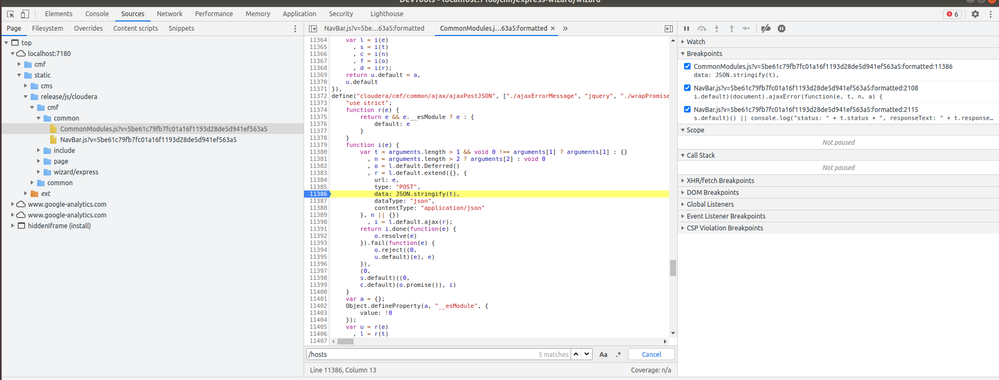The image size is (999, 380).
Task: Toggle pause on exceptions
Action: 782,29
